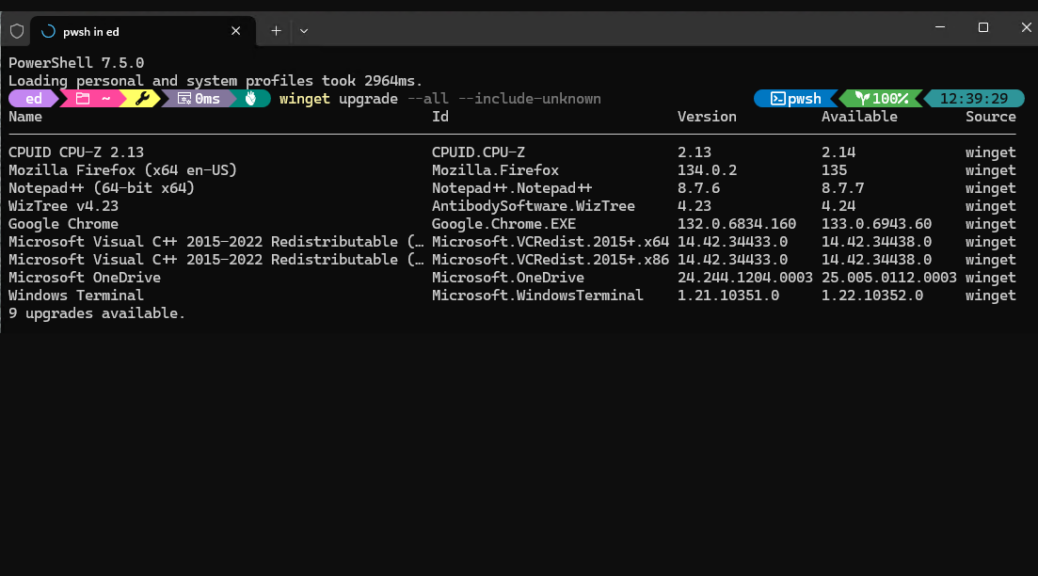Click Firefox installed version "134.0.2"
Image resolution: width=1038 pixels, height=576 pixels.
(x=706, y=170)
